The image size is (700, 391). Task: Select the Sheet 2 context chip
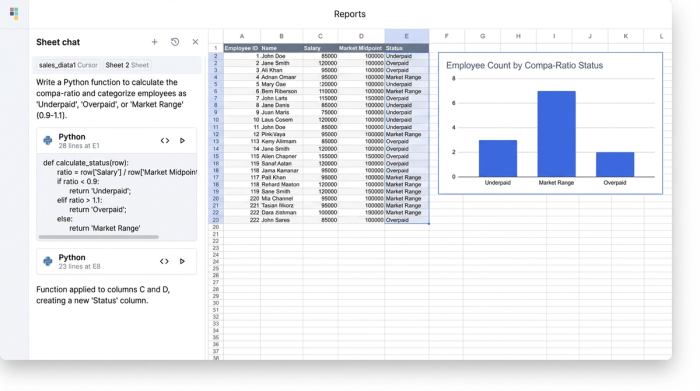click(127, 65)
